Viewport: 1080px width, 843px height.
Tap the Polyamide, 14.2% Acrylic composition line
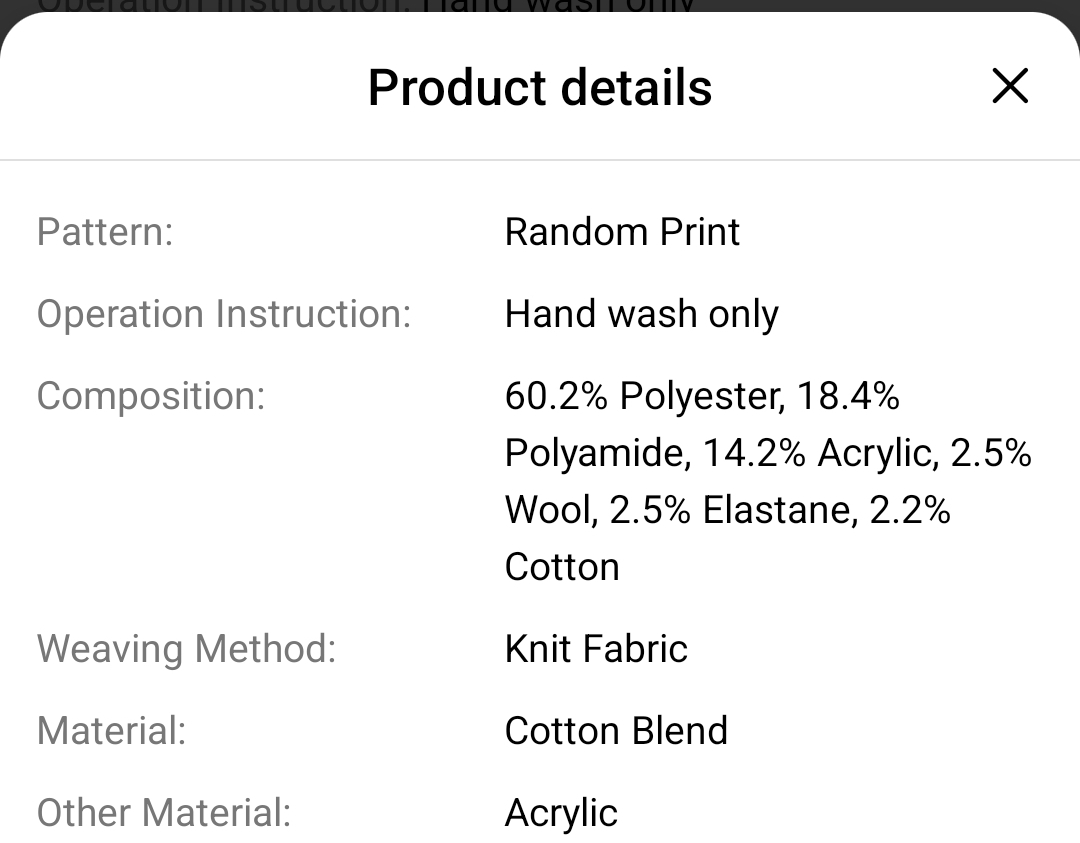tap(768, 453)
